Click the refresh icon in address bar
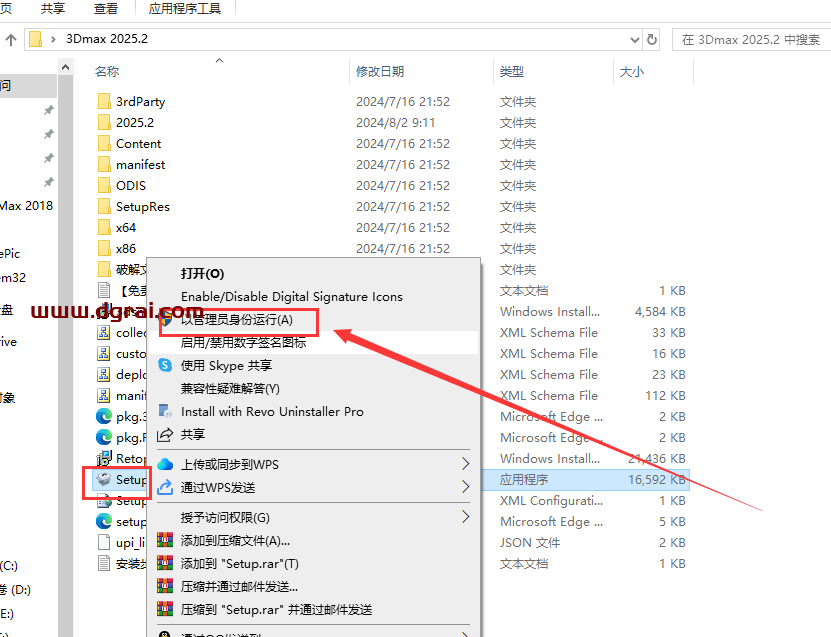Screen dimensions: 831x637 click(x=652, y=39)
